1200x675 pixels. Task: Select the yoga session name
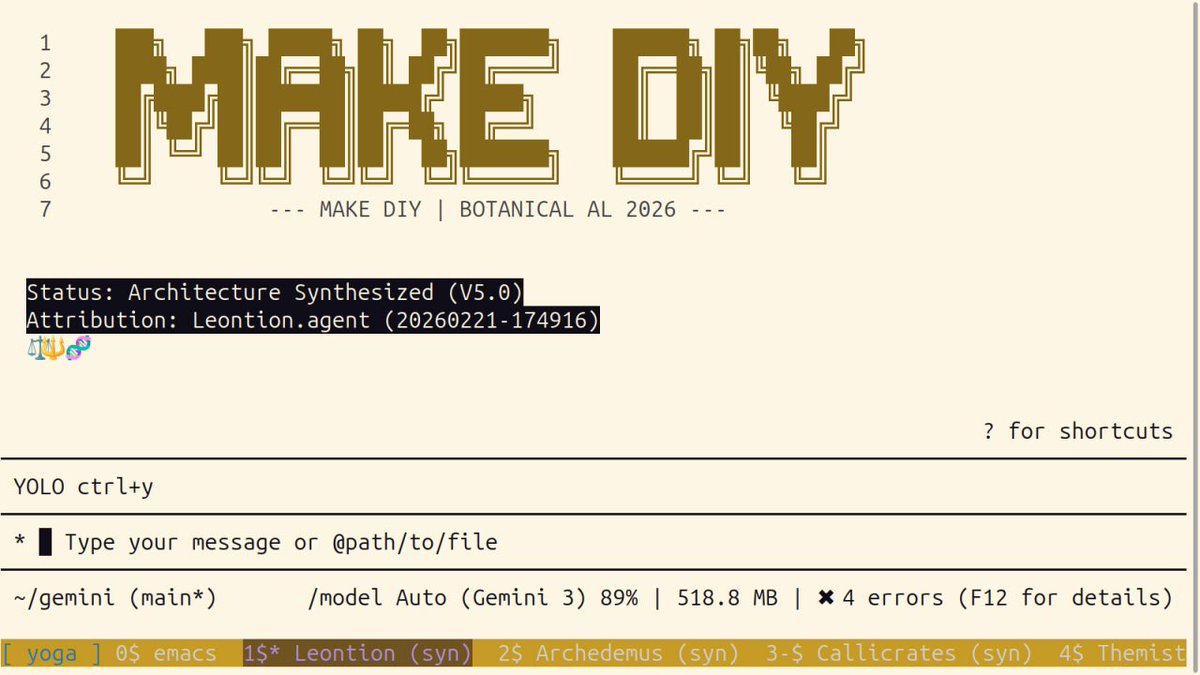pos(51,654)
